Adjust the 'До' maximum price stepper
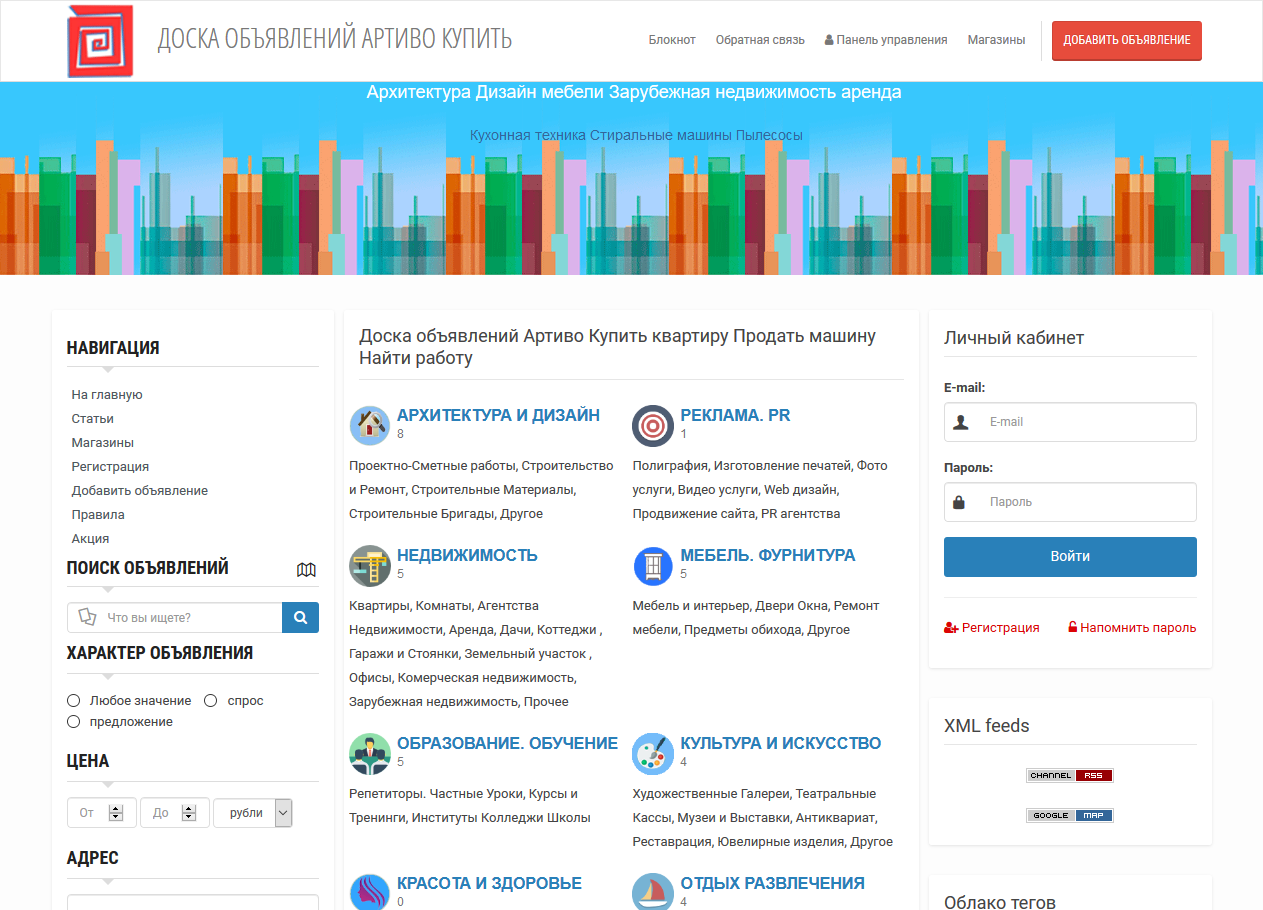The height and width of the screenshot is (910, 1263). point(189,813)
